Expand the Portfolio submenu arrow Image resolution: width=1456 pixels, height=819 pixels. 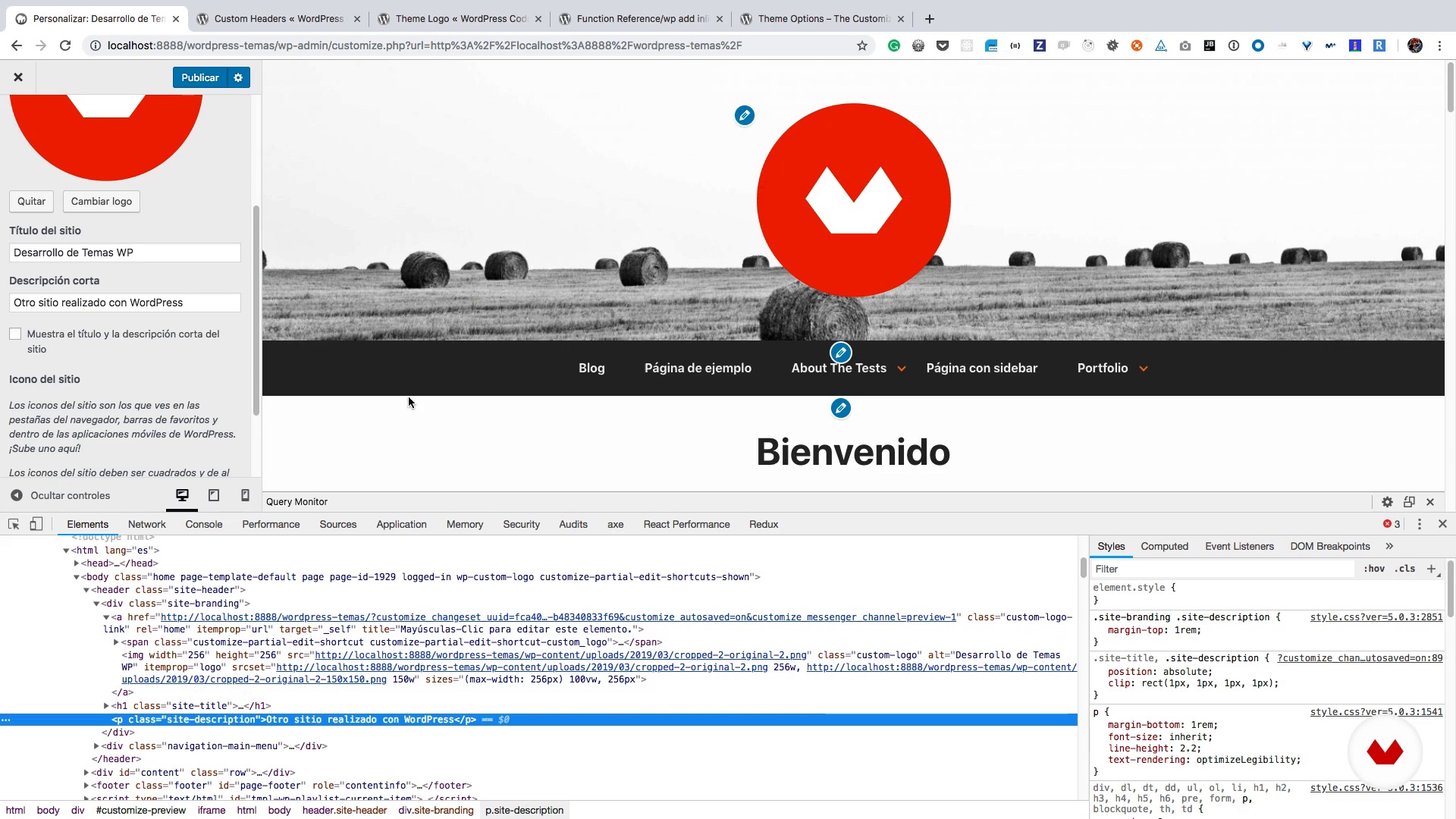click(x=1144, y=369)
